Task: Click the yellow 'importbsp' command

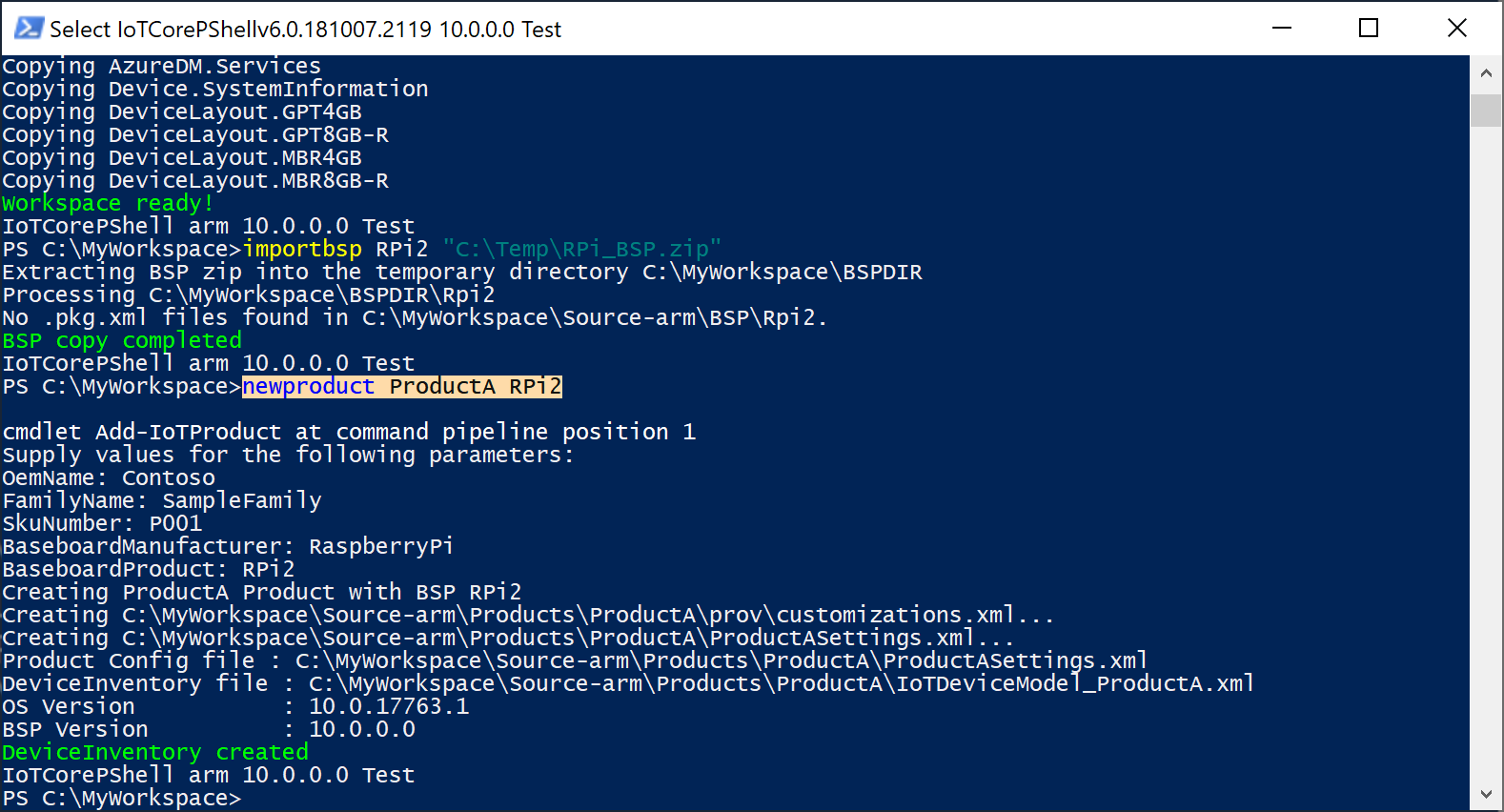Action: pos(302,249)
